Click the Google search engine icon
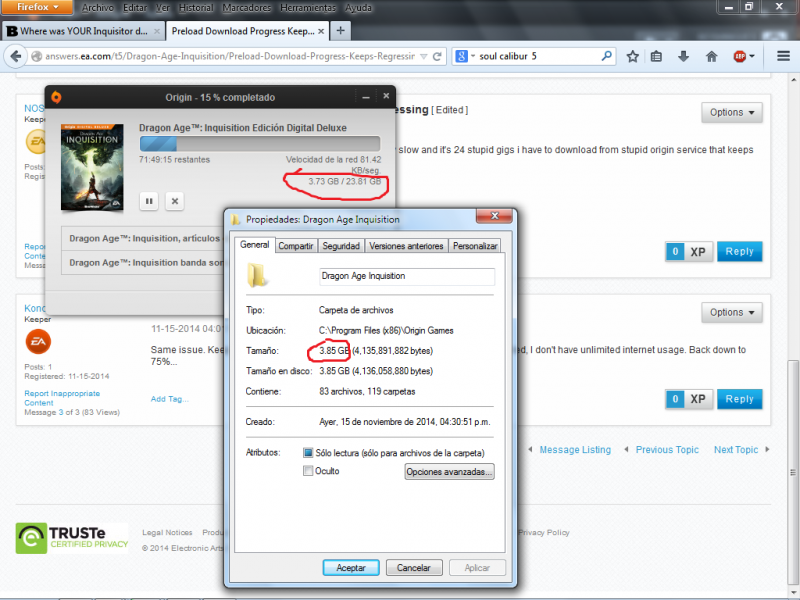This screenshot has width=800, height=600. 461,56
